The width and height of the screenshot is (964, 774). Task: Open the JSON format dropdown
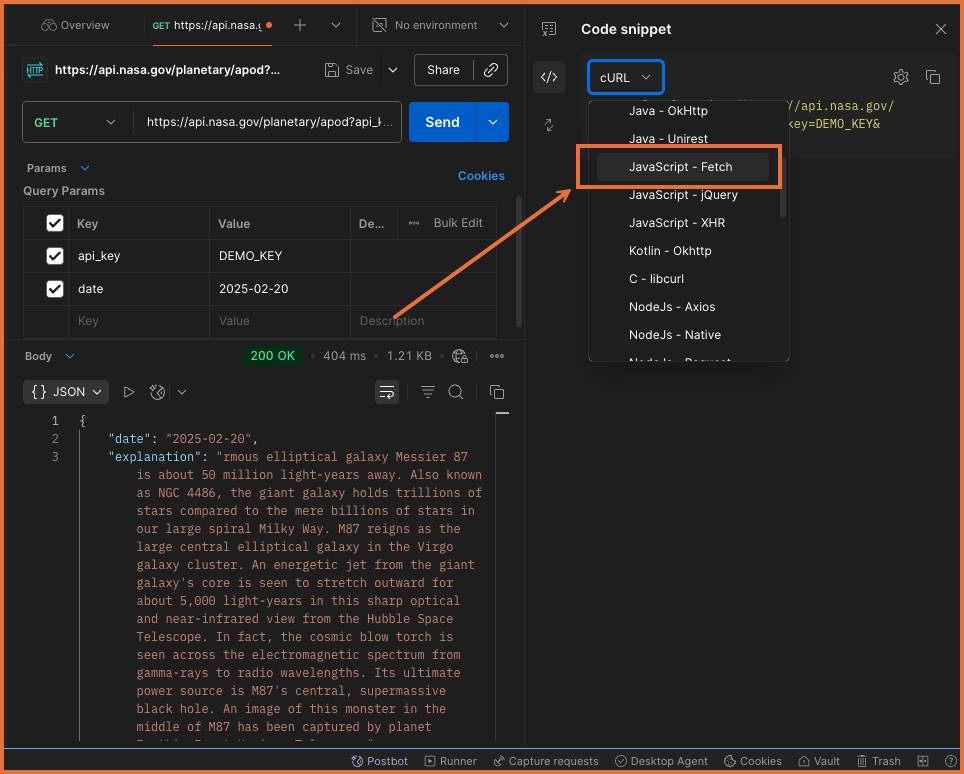point(66,392)
